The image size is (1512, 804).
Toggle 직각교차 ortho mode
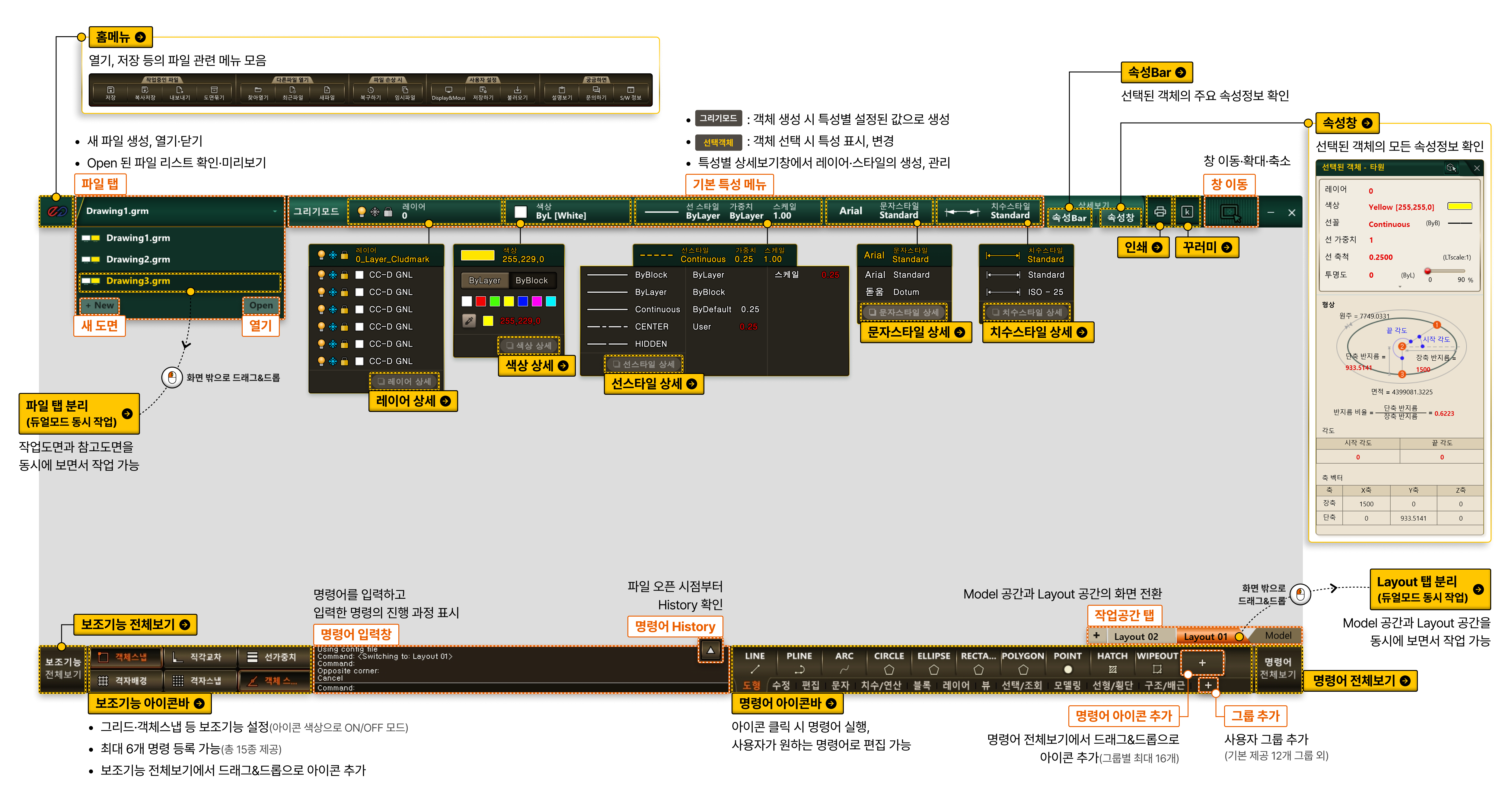click(x=199, y=657)
